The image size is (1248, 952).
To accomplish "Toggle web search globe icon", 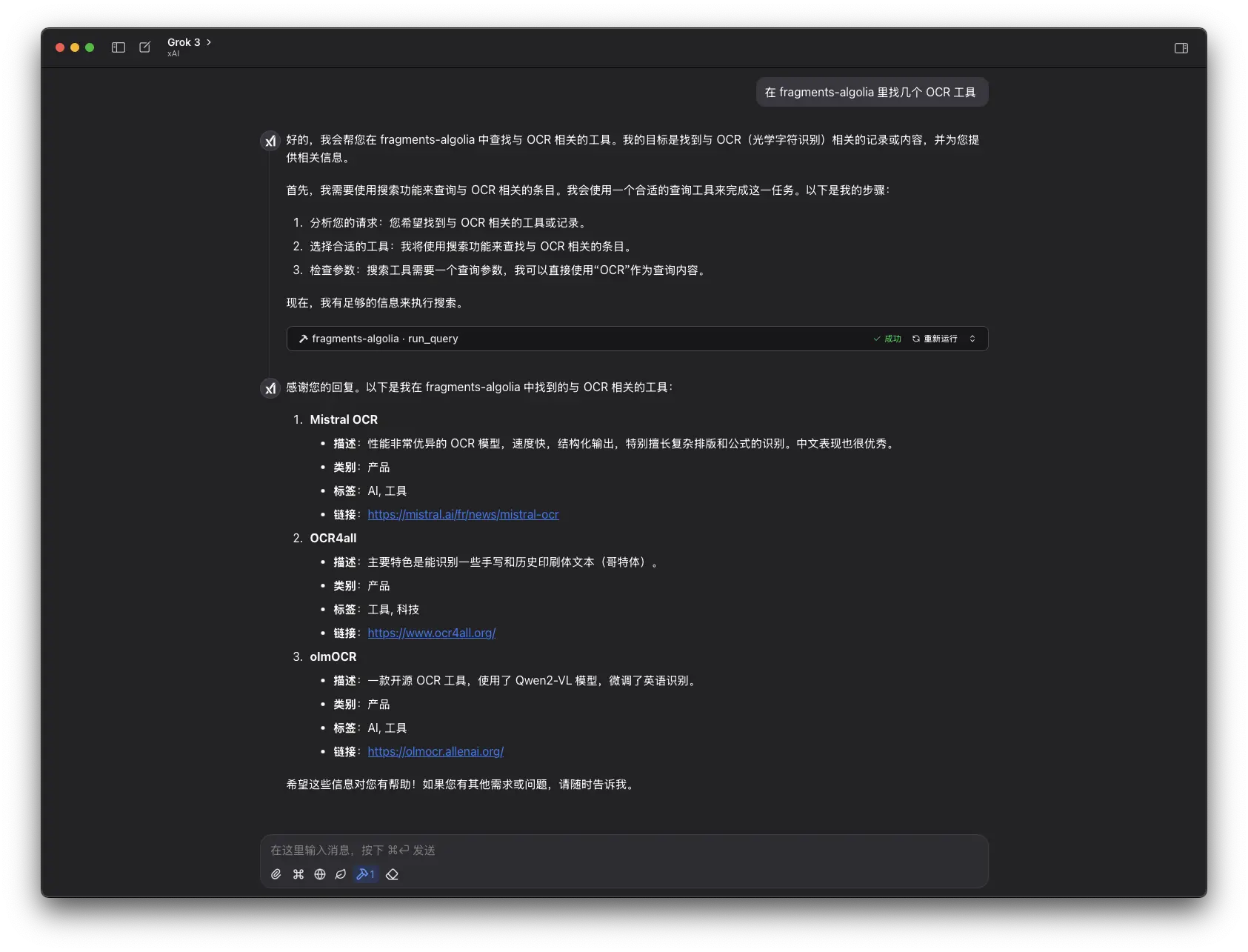I will click(x=320, y=874).
